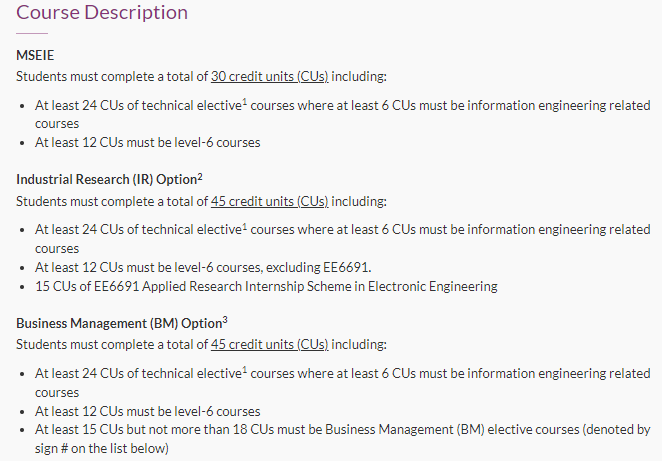
Task: Click the "EE6691 Applied Research Internship Scheme" bullet text
Action: [x=266, y=287]
